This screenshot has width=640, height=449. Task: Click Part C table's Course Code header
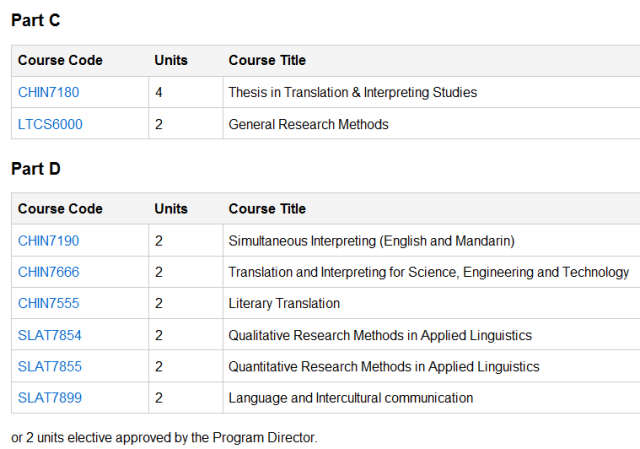[x=60, y=60]
